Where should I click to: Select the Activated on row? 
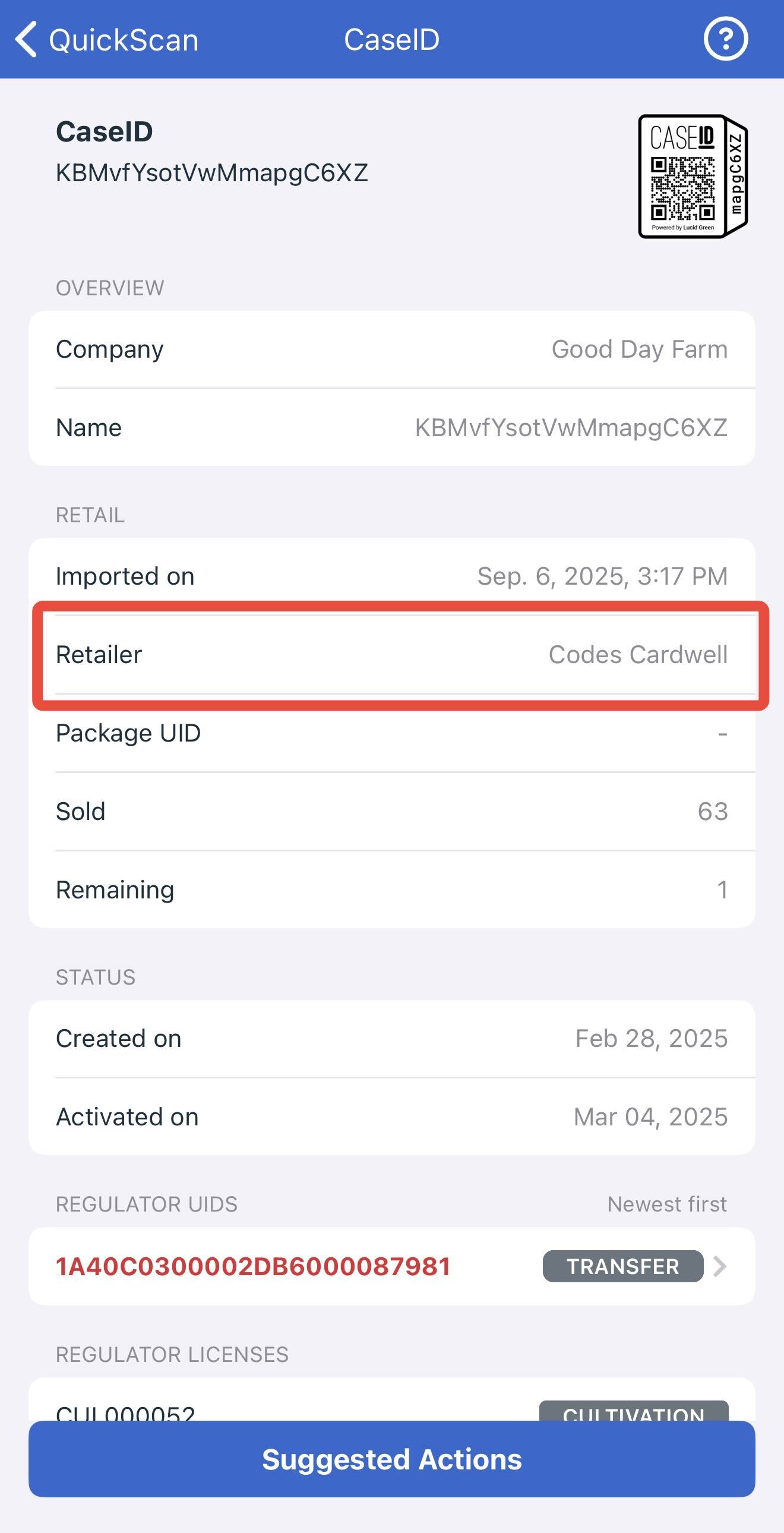pyautogui.click(x=391, y=1117)
